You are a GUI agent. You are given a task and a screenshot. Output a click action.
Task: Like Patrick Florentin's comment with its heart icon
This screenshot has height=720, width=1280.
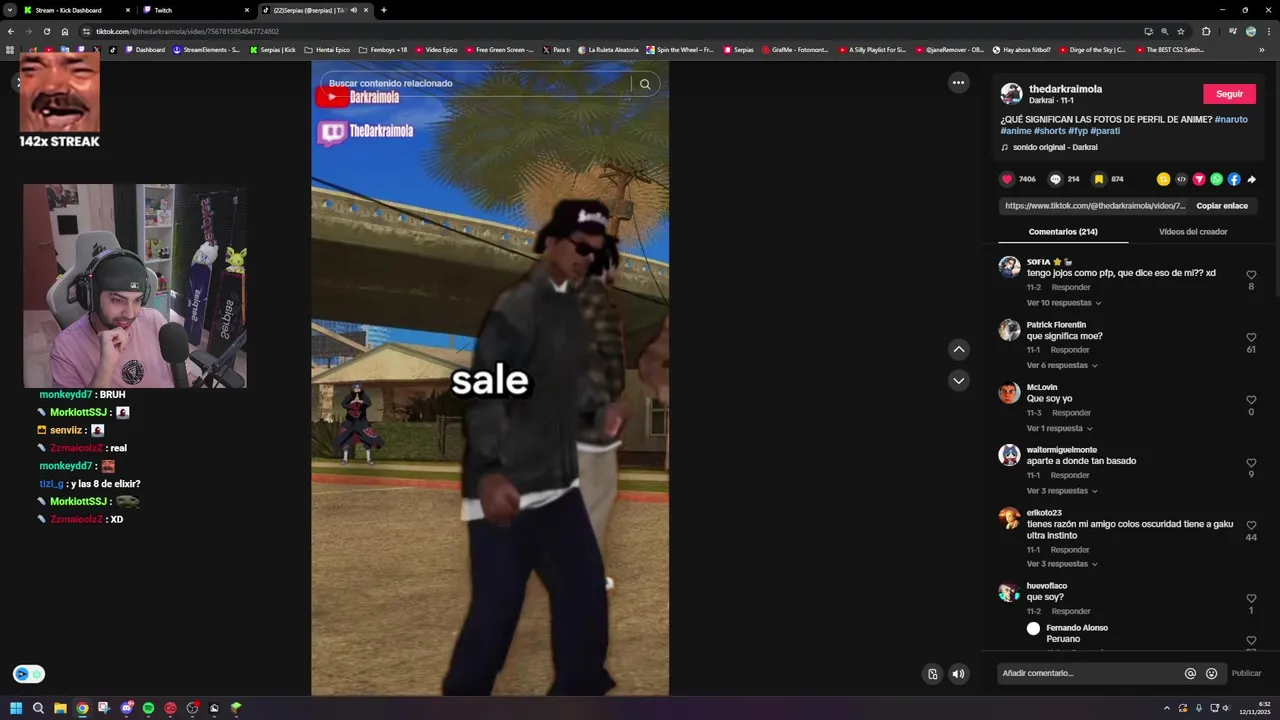pos(1251,338)
